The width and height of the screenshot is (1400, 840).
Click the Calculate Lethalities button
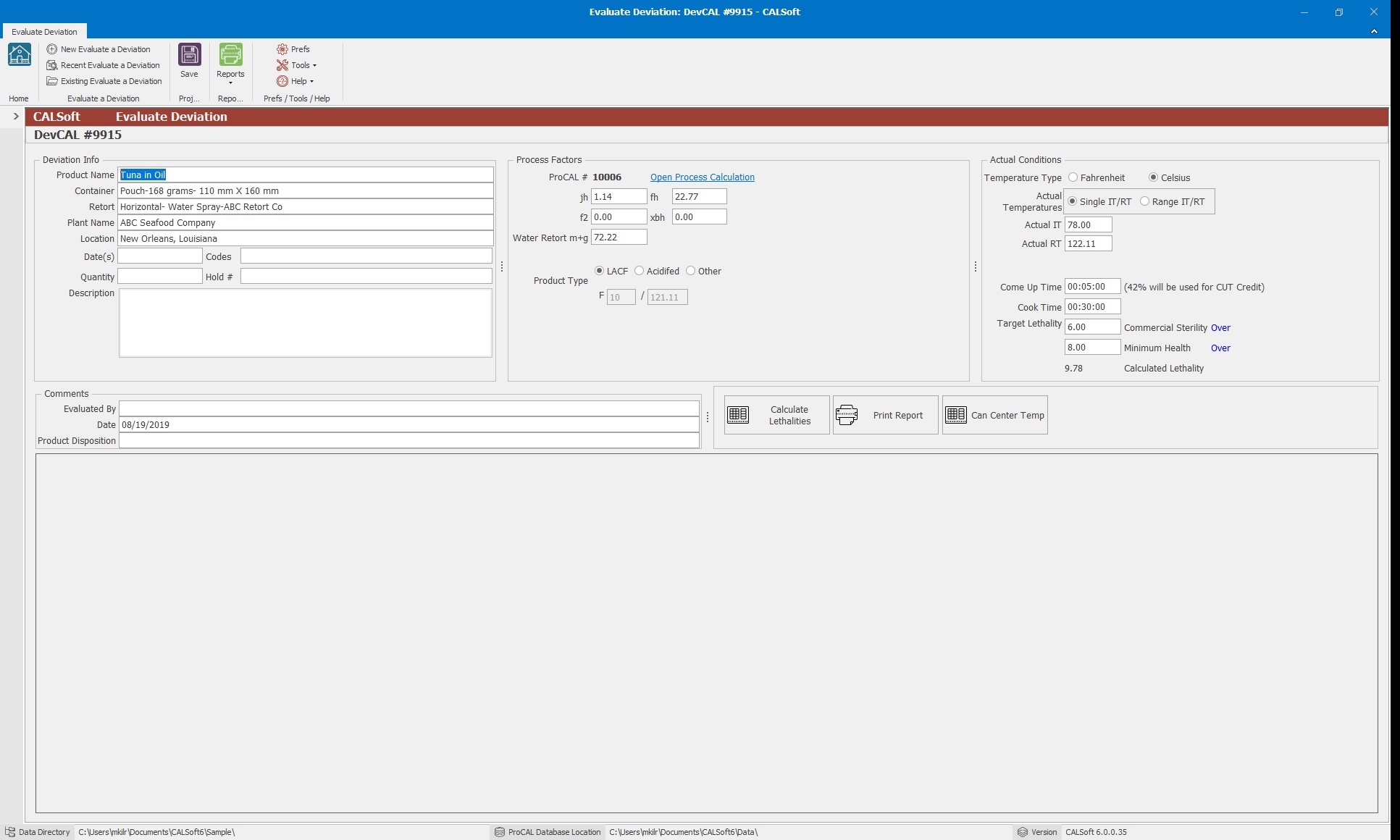pos(776,415)
